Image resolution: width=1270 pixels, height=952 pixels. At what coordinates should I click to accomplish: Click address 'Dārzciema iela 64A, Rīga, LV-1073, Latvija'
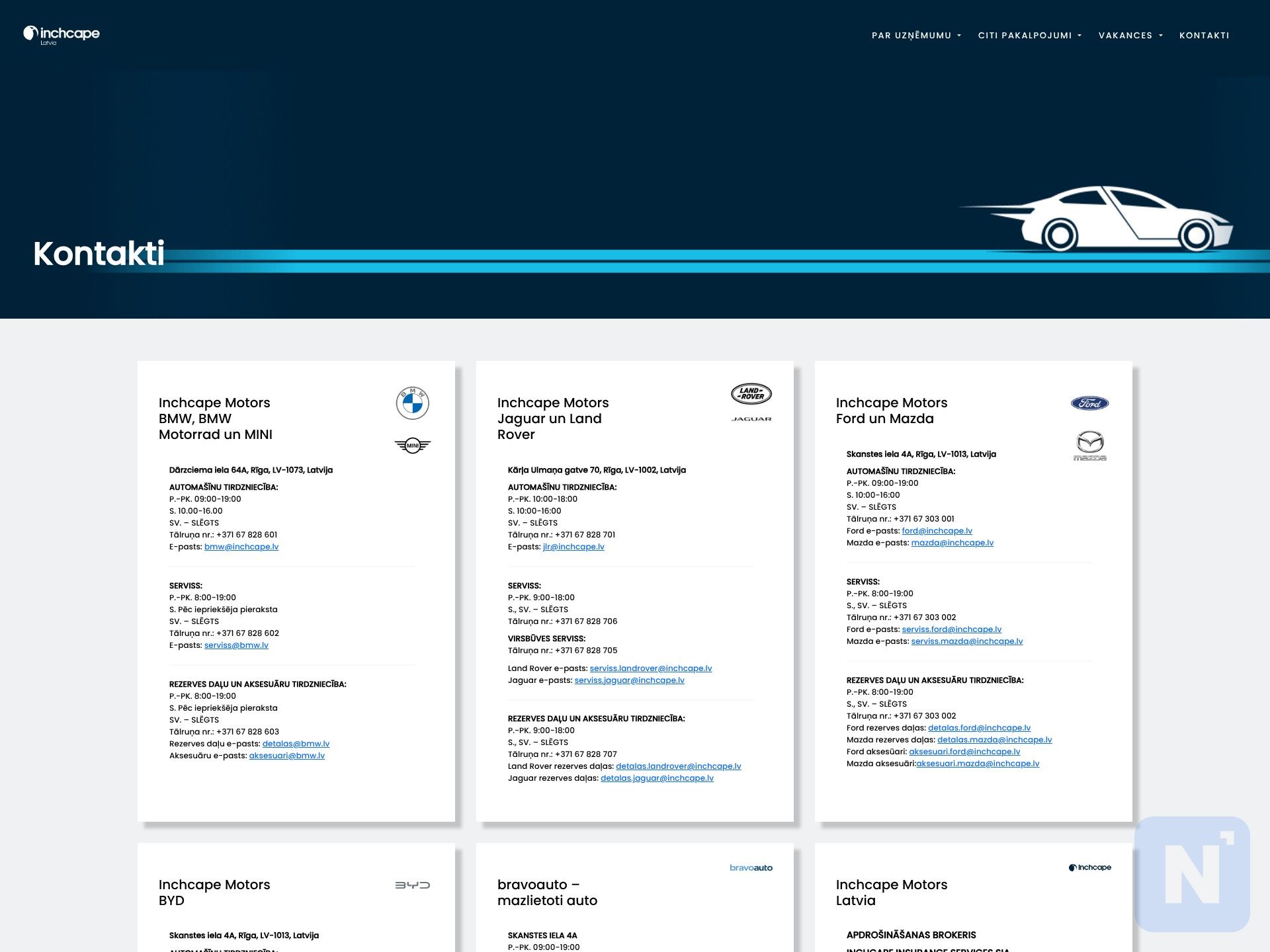tap(251, 470)
